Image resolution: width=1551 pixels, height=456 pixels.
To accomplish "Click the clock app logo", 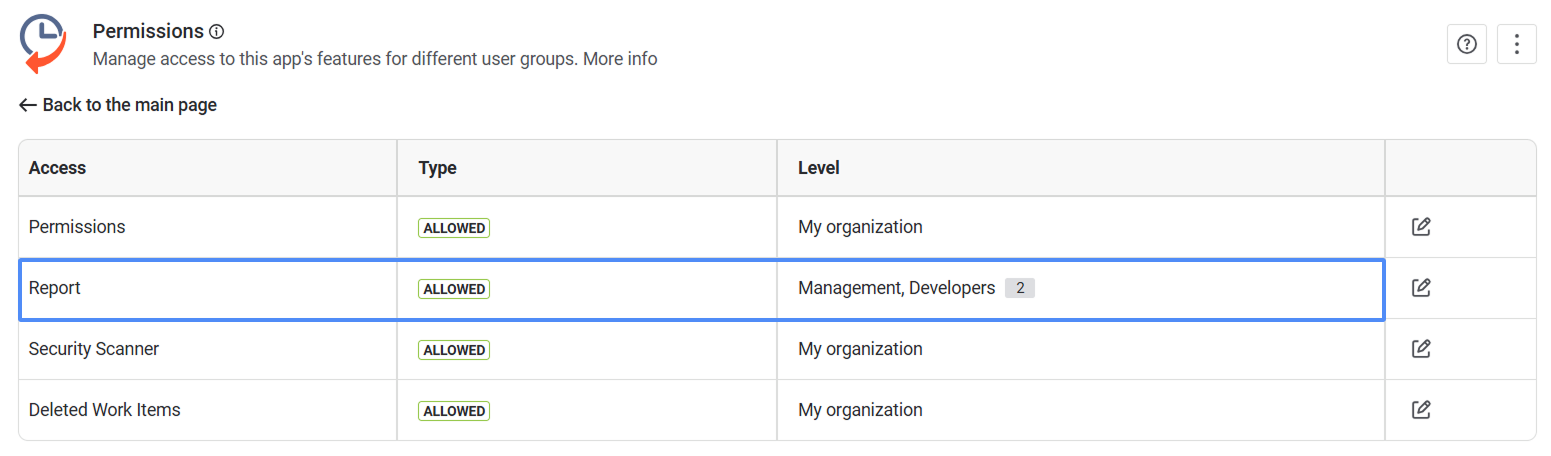I will click(x=44, y=44).
